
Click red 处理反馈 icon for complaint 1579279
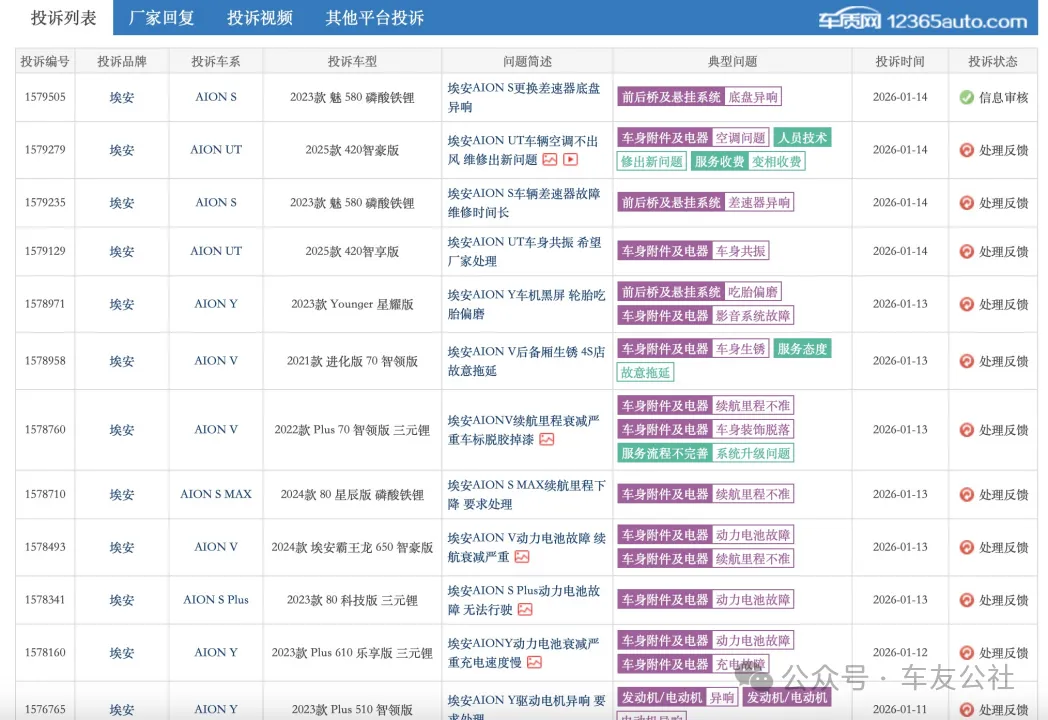click(966, 150)
